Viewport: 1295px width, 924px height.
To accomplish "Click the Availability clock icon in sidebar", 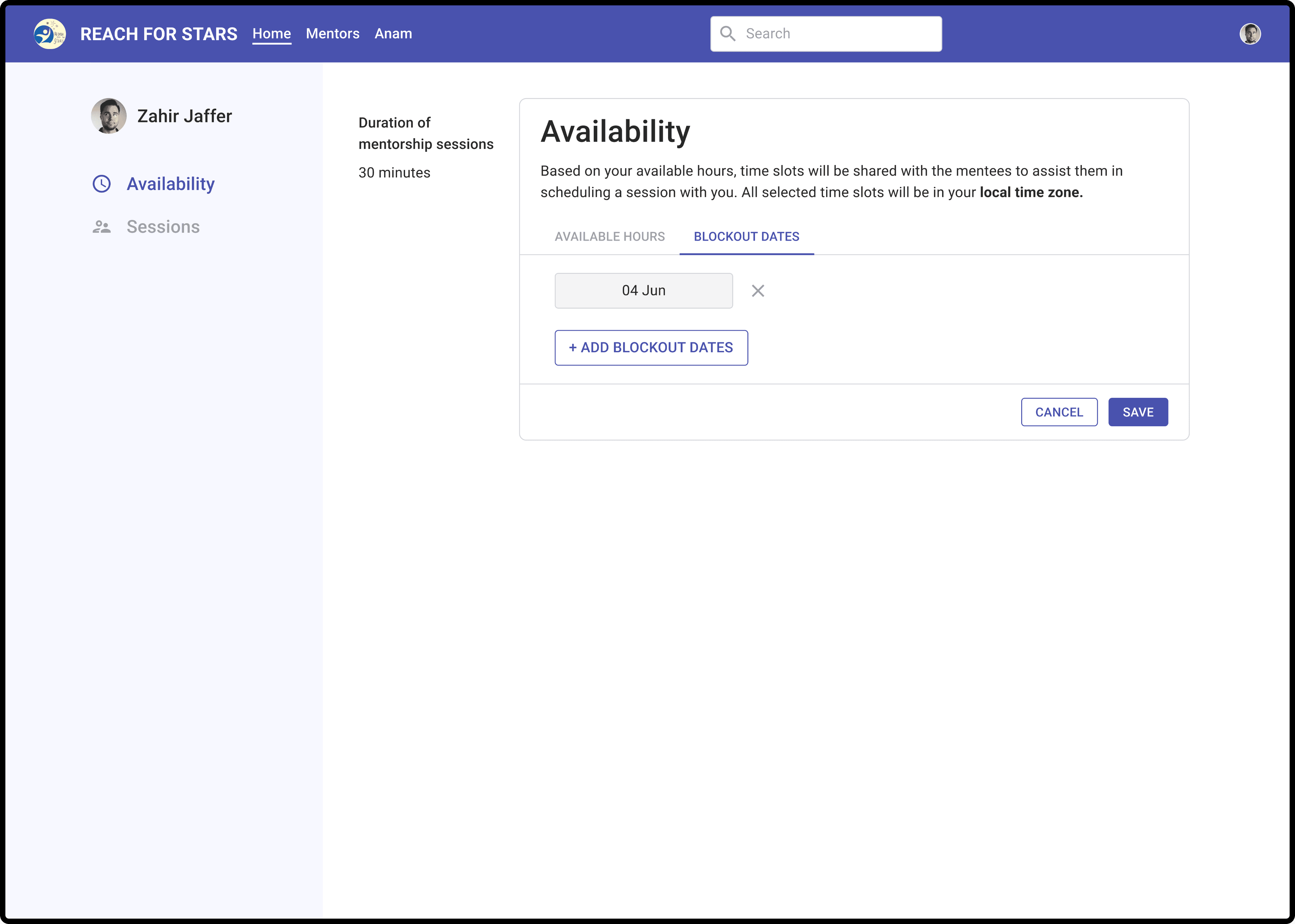I will (x=102, y=184).
